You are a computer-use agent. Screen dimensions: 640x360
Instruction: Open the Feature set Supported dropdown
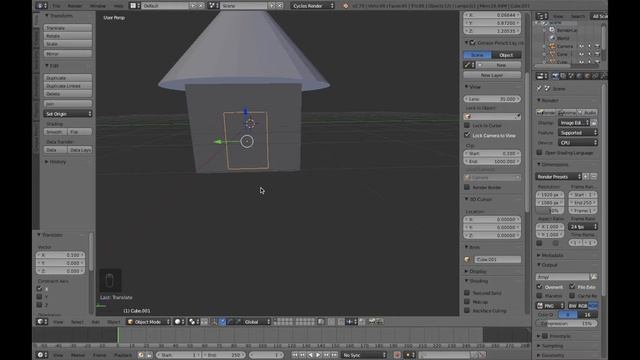pyautogui.click(x=578, y=133)
